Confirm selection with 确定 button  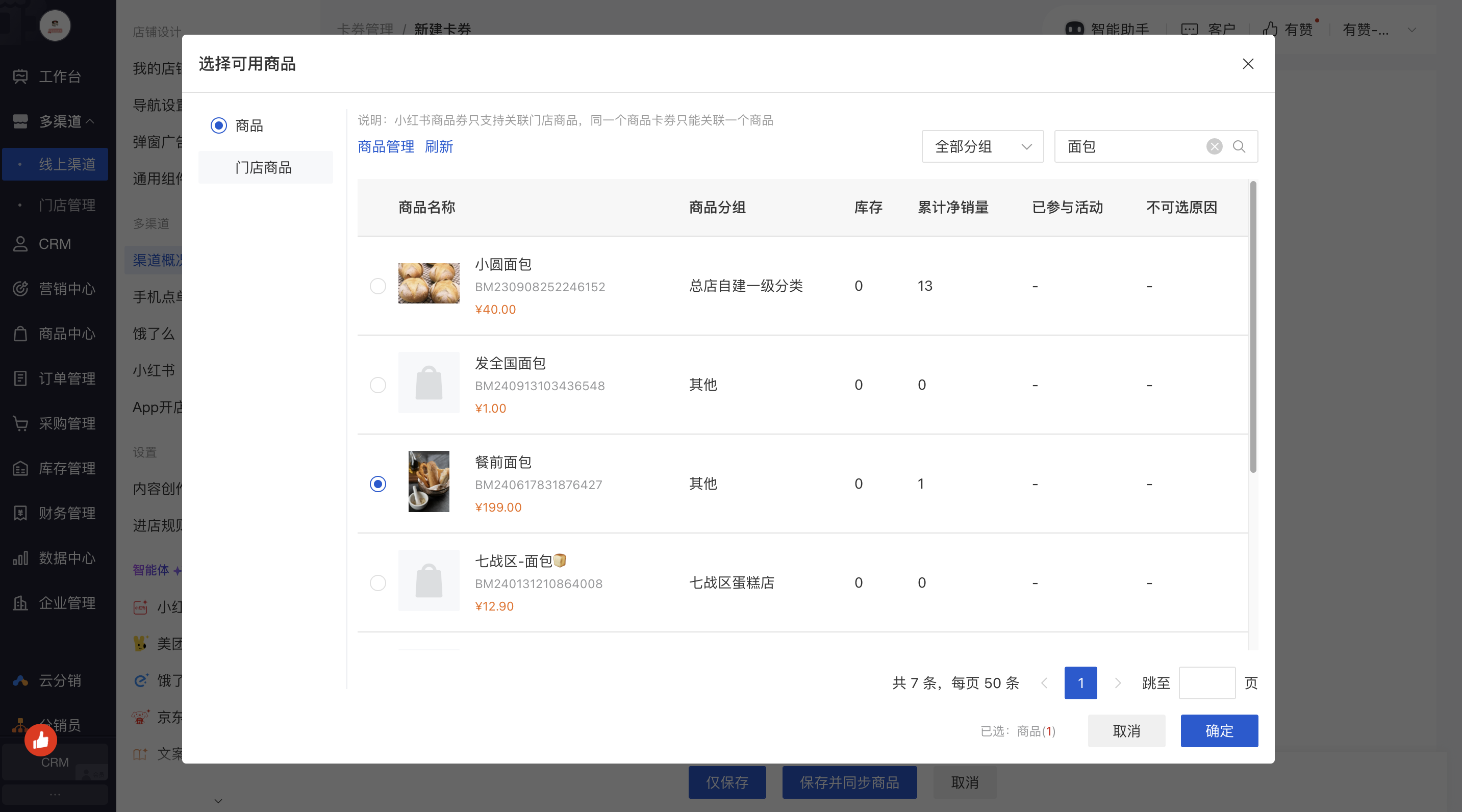click(1219, 730)
